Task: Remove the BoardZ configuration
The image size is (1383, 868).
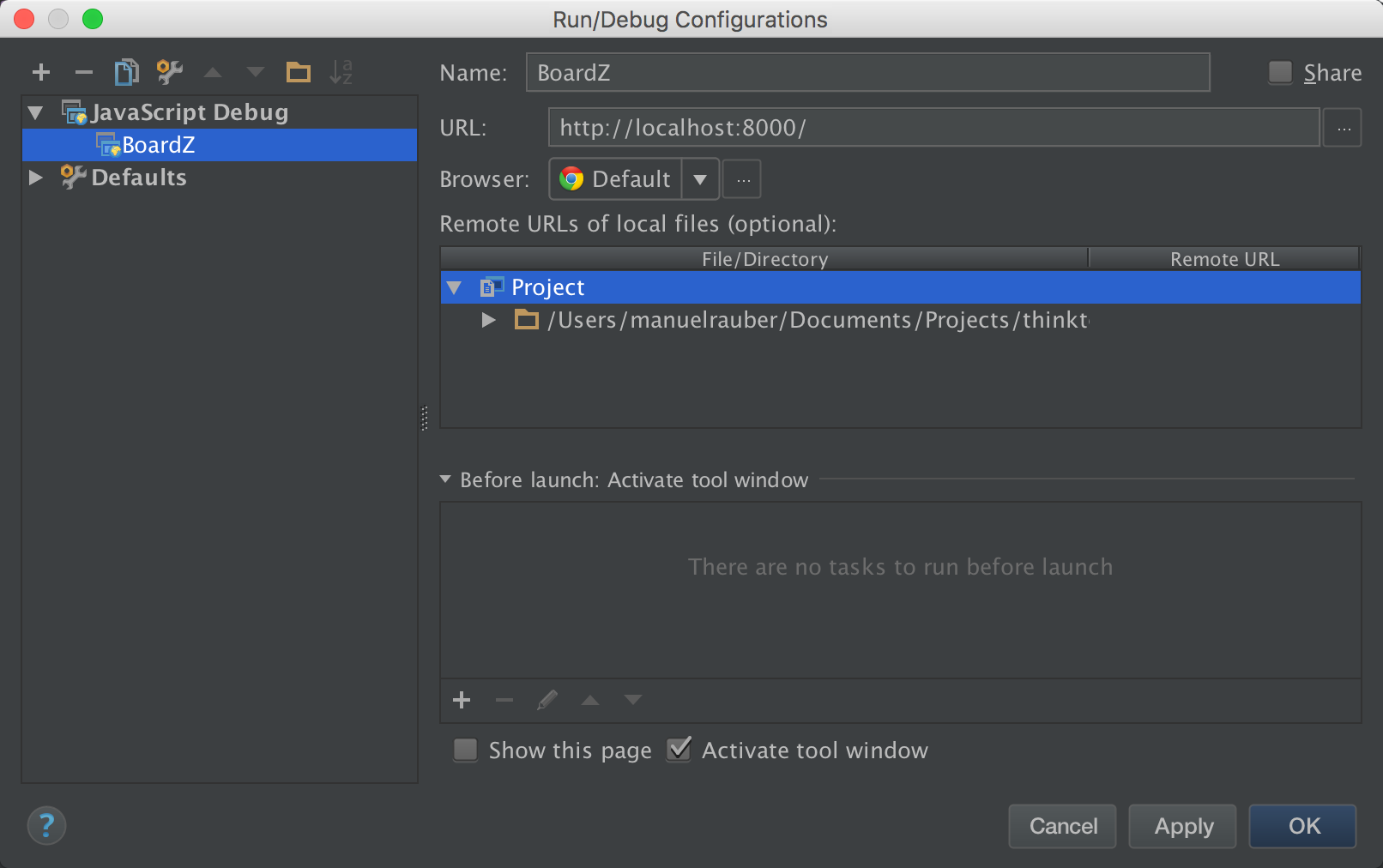Action: point(83,72)
